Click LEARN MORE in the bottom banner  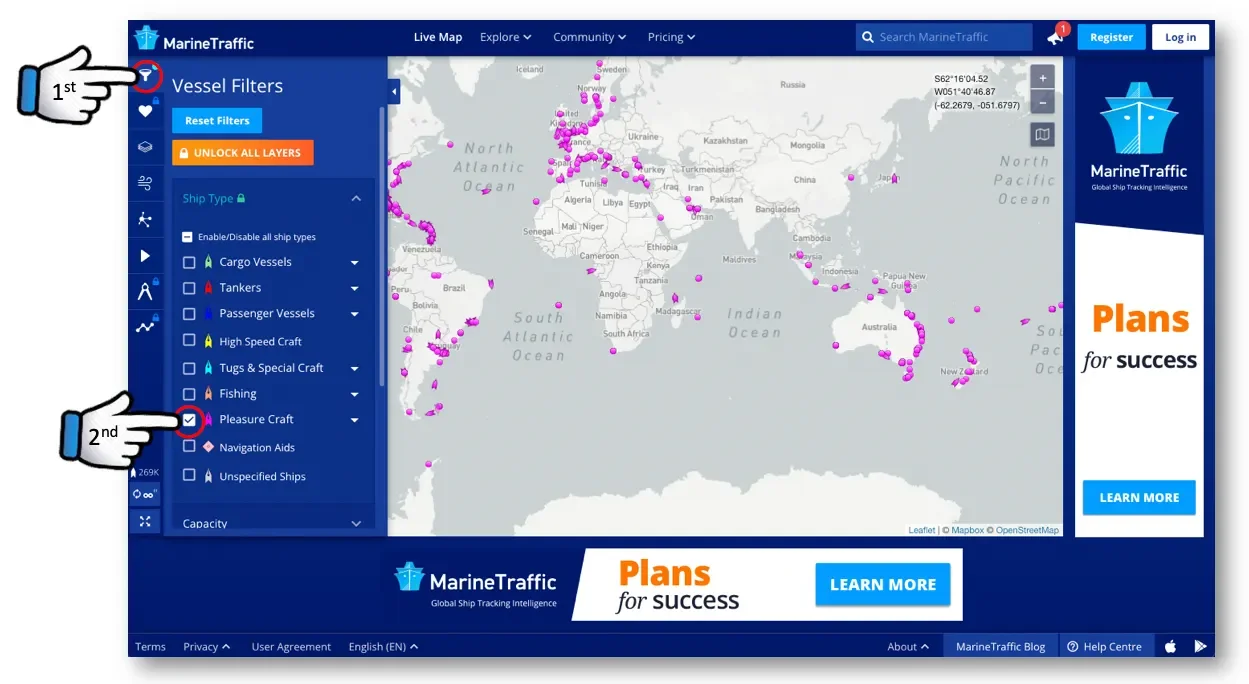[882, 585]
